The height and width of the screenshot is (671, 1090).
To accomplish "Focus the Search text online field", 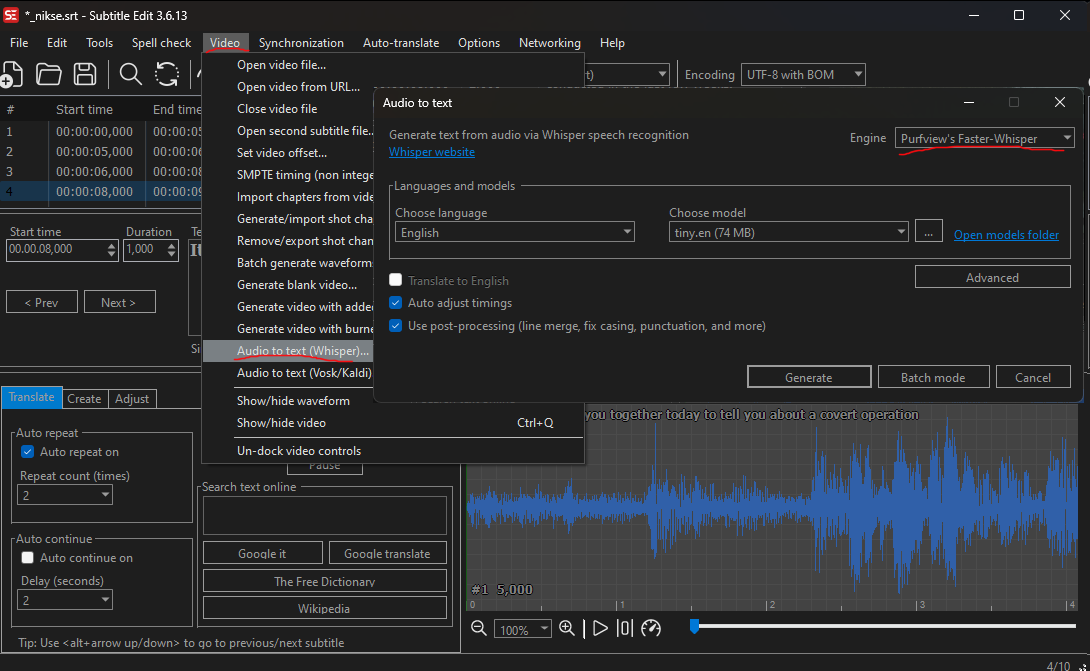I will tap(324, 514).
